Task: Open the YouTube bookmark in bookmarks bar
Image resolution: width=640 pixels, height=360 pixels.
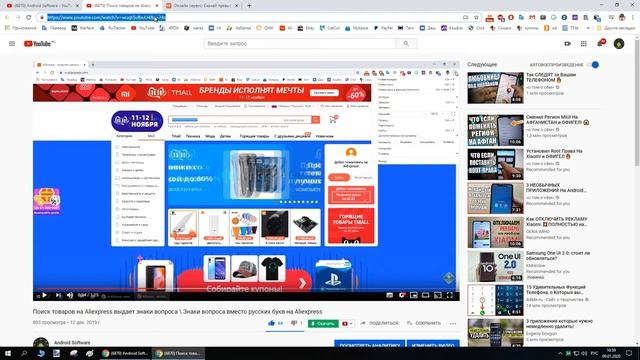Action: 142,28
